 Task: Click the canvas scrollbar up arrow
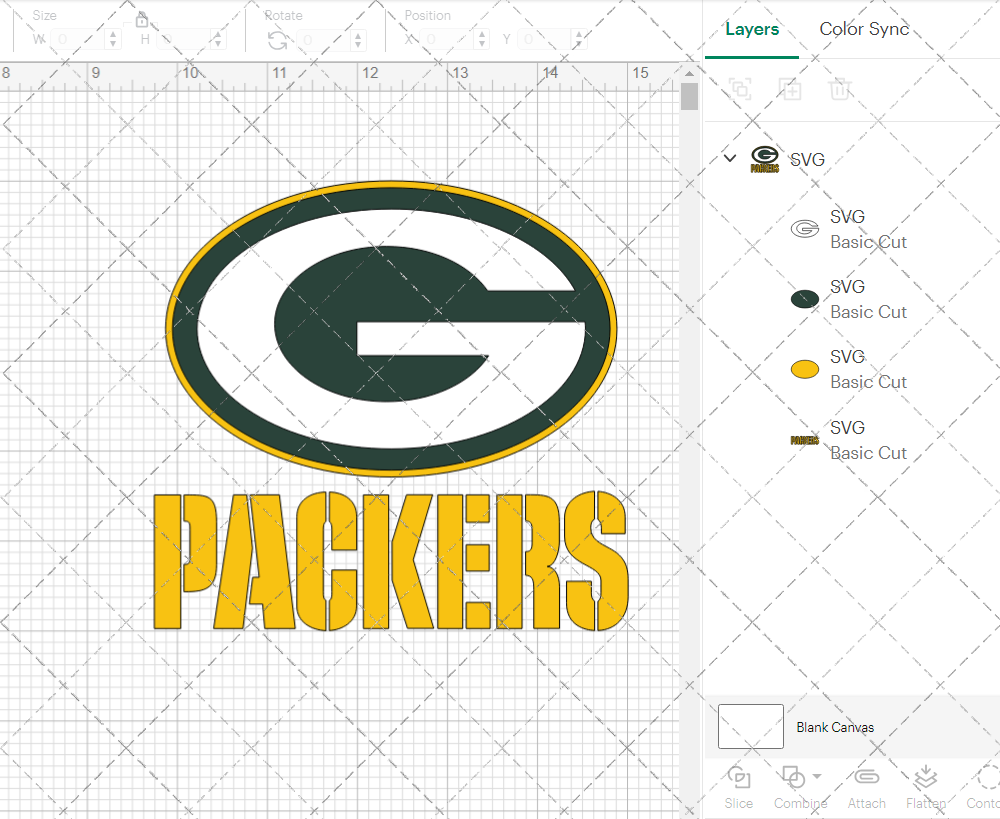click(x=689, y=74)
